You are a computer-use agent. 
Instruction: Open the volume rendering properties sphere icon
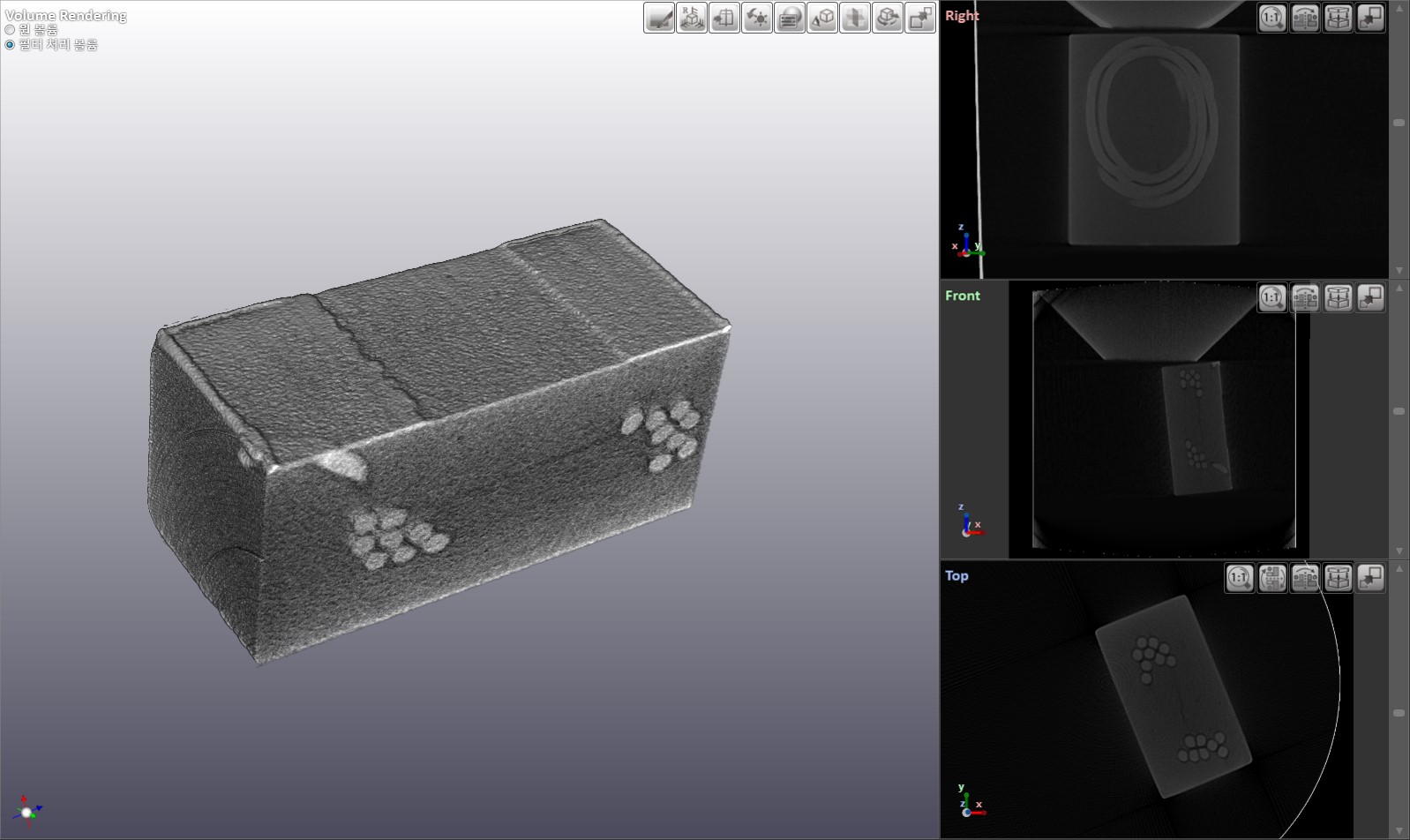(x=790, y=18)
